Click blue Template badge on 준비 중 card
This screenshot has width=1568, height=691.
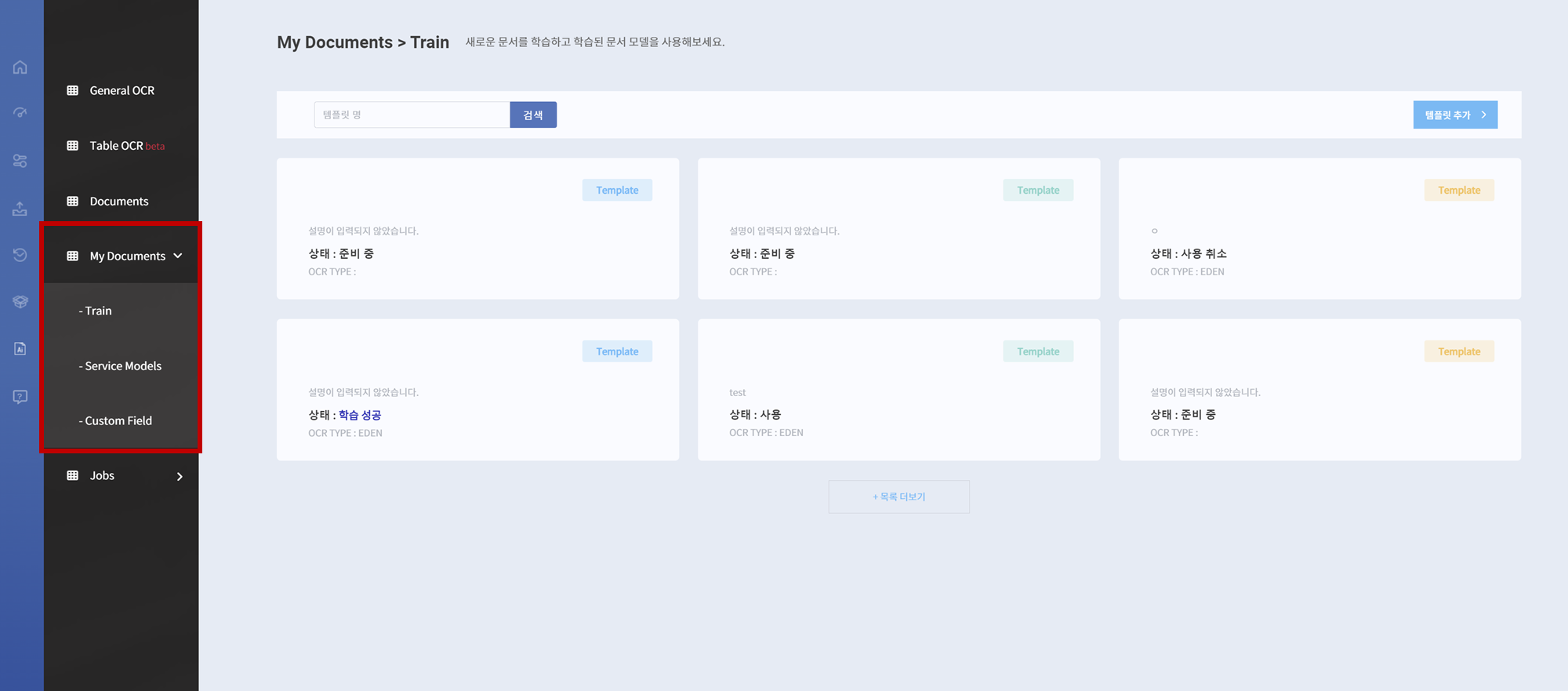point(617,190)
